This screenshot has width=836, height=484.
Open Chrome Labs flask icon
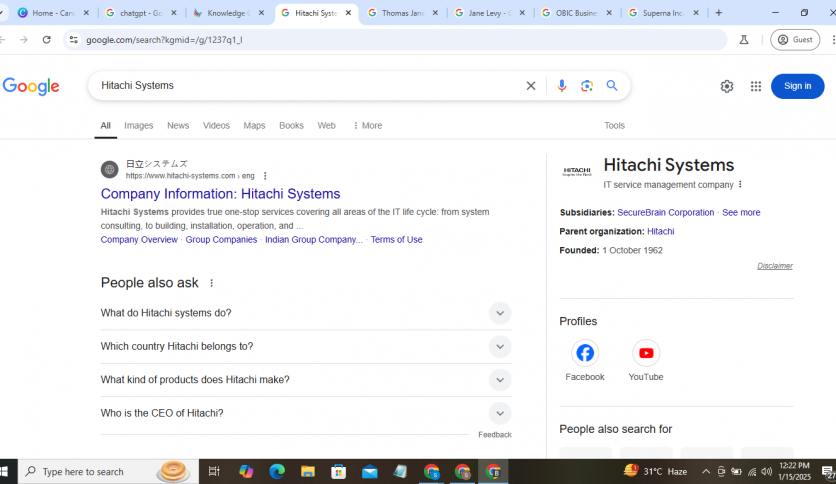tap(744, 39)
